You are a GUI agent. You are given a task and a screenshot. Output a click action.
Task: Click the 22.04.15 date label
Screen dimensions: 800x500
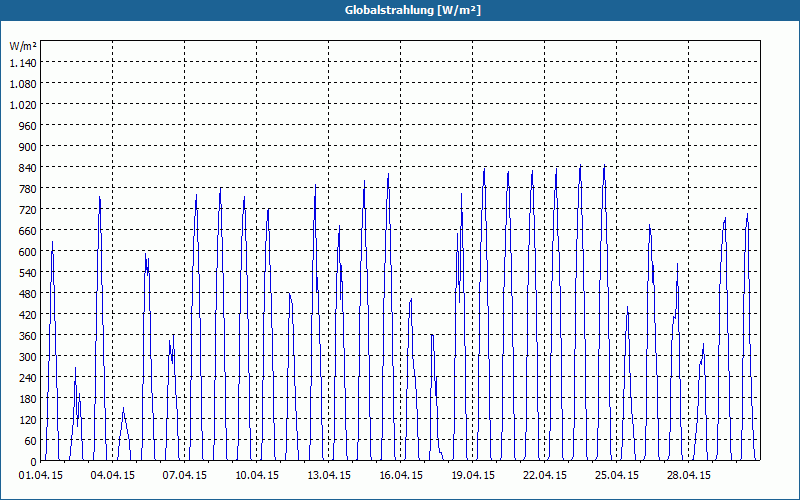[544, 476]
